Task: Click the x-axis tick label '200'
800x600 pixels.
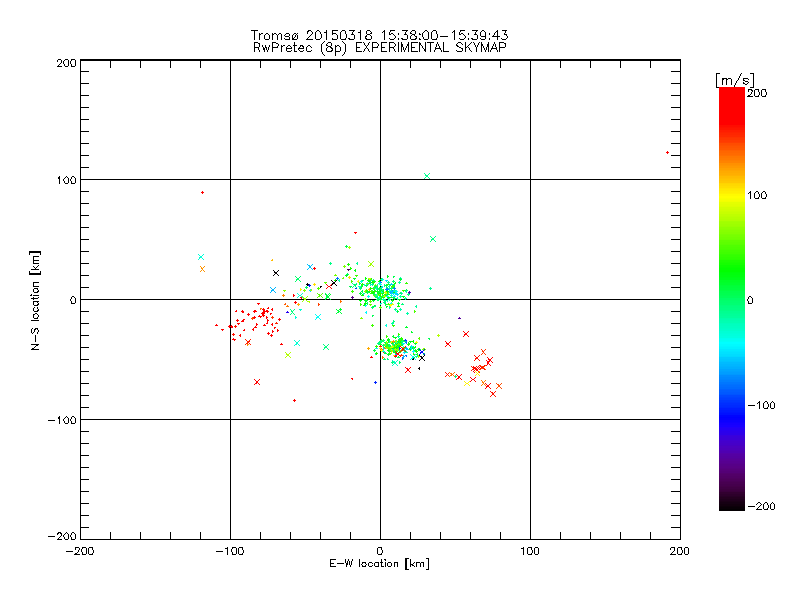Action: pyautogui.click(x=680, y=551)
